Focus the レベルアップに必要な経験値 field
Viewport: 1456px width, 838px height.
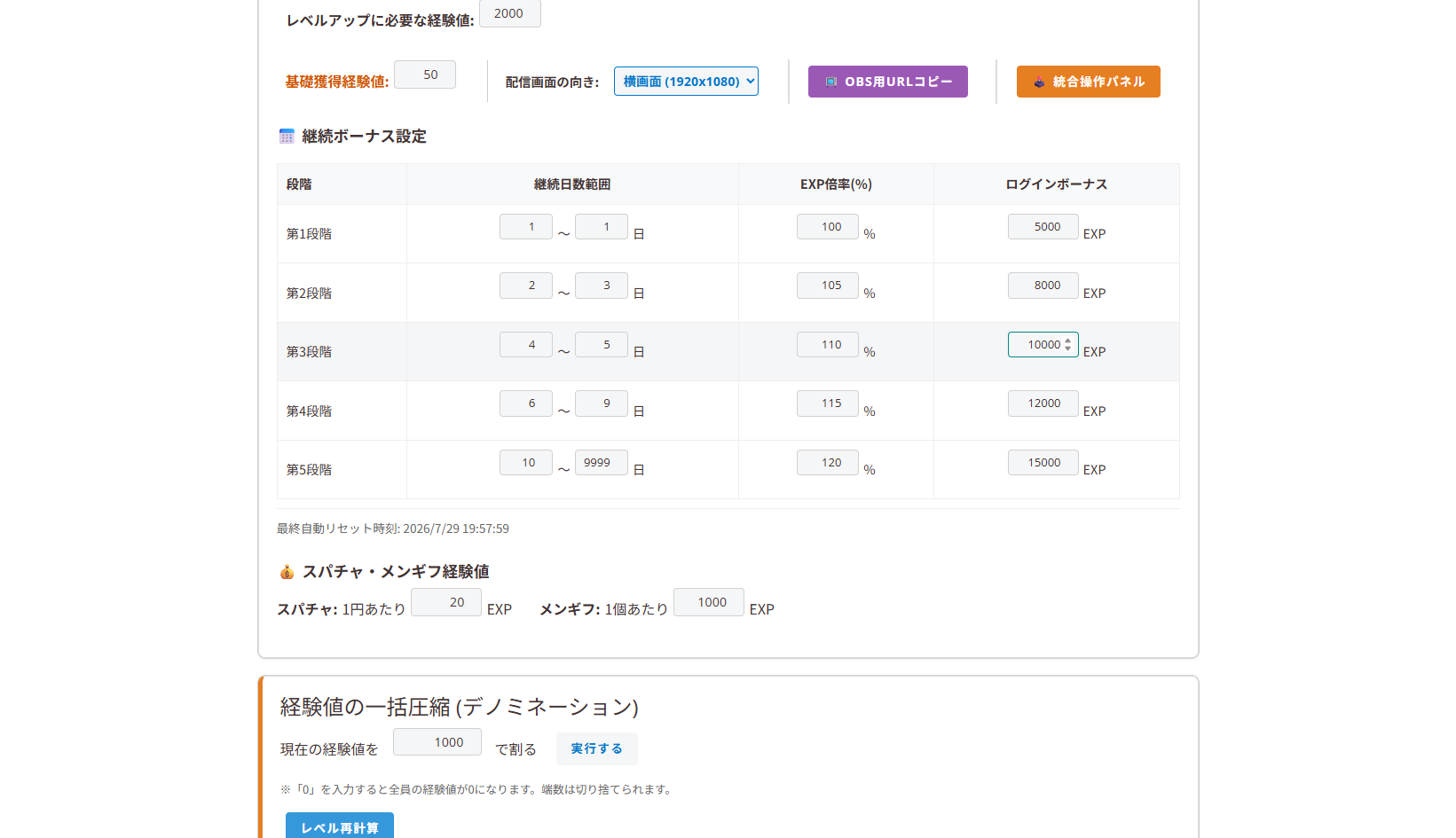click(x=509, y=13)
